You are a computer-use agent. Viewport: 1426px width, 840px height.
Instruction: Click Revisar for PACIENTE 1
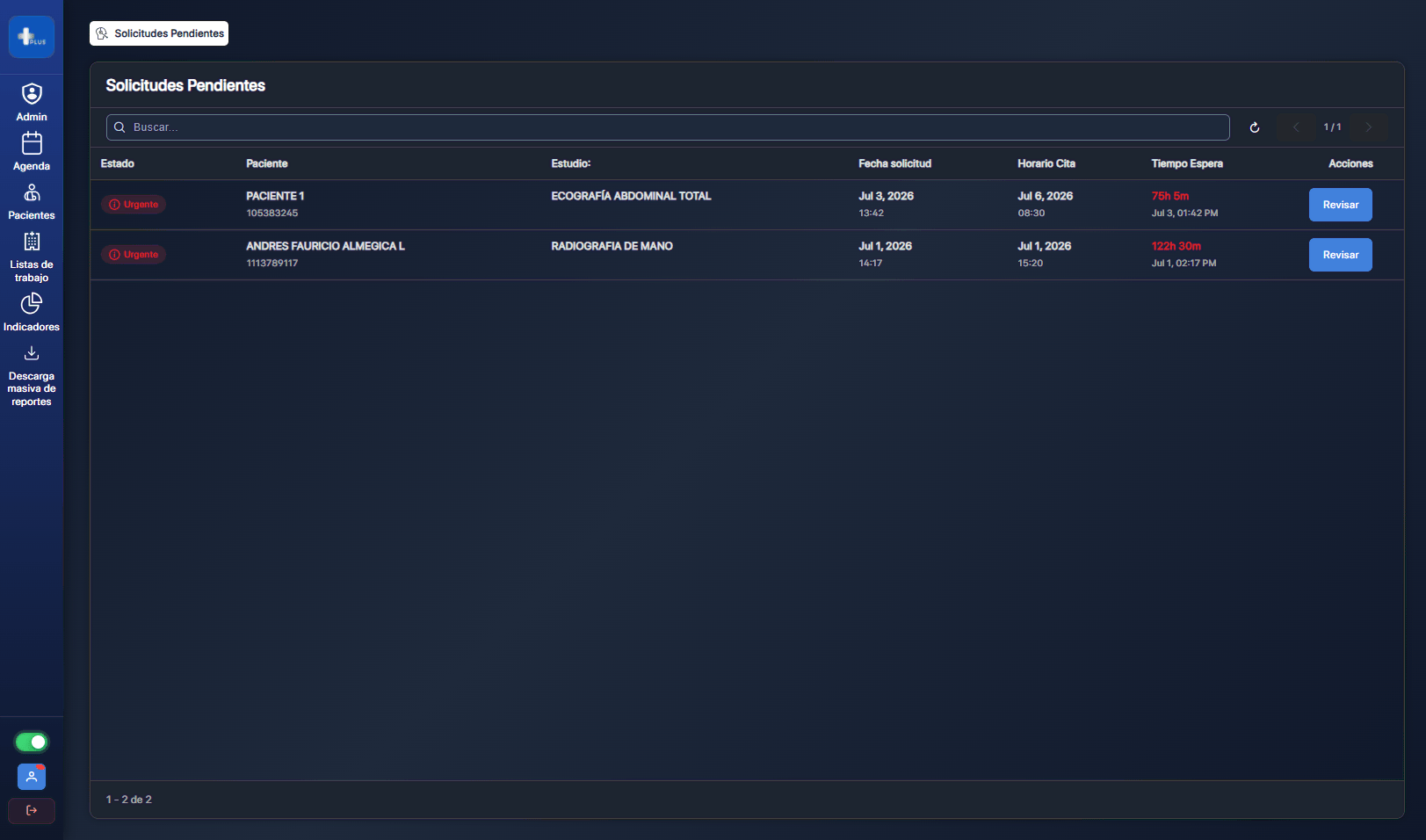click(1340, 205)
